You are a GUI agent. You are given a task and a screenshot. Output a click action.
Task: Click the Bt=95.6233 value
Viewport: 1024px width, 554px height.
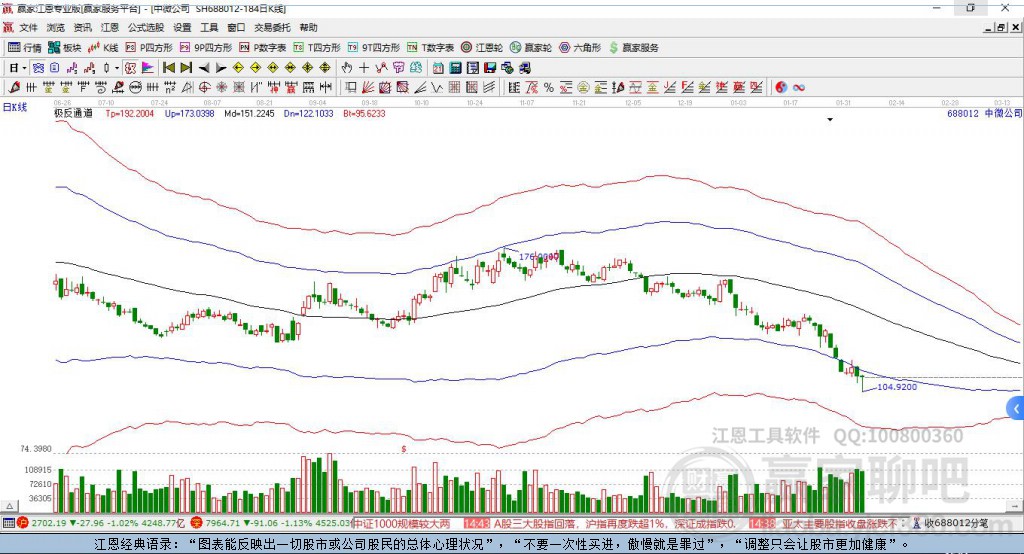click(364, 114)
